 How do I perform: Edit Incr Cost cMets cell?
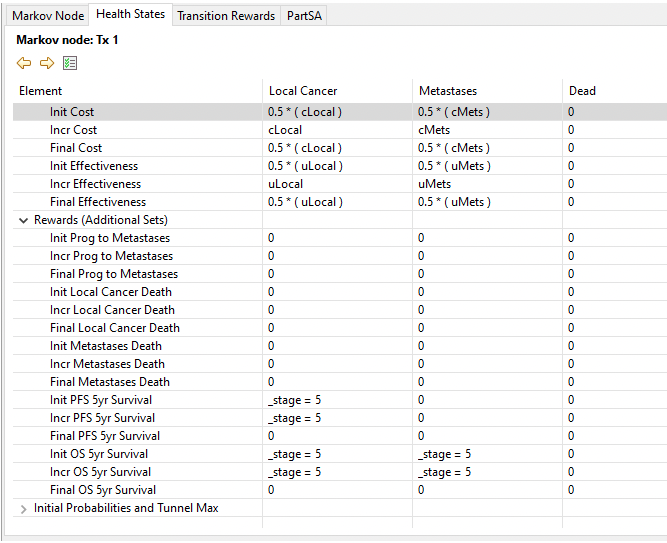[x=487, y=130]
